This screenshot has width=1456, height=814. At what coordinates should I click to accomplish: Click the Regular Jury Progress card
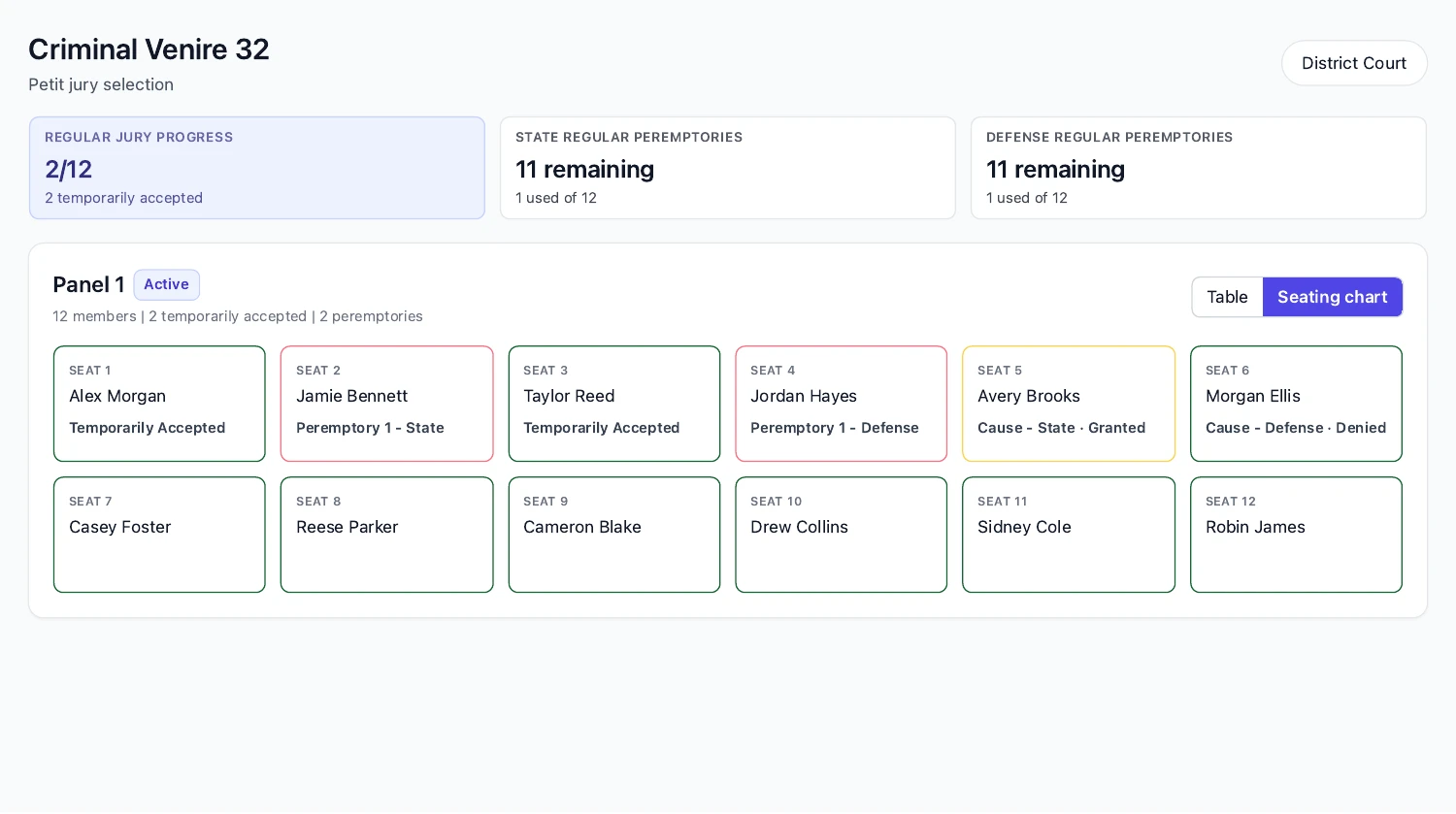257,168
